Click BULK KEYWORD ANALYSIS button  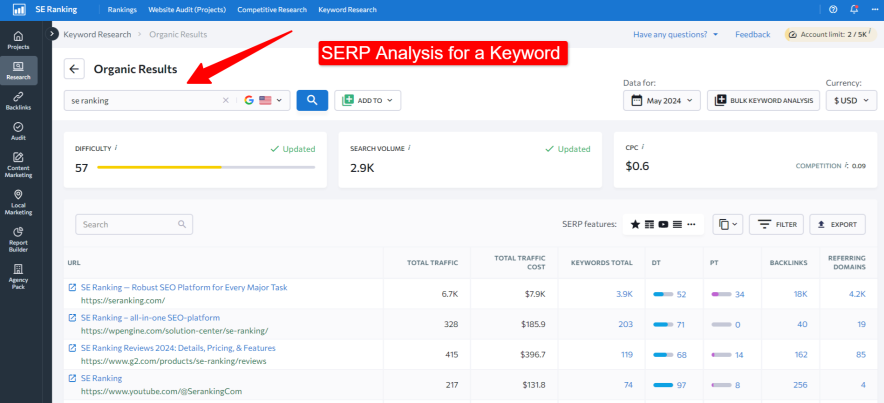pyautogui.click(x=763, y=101)
